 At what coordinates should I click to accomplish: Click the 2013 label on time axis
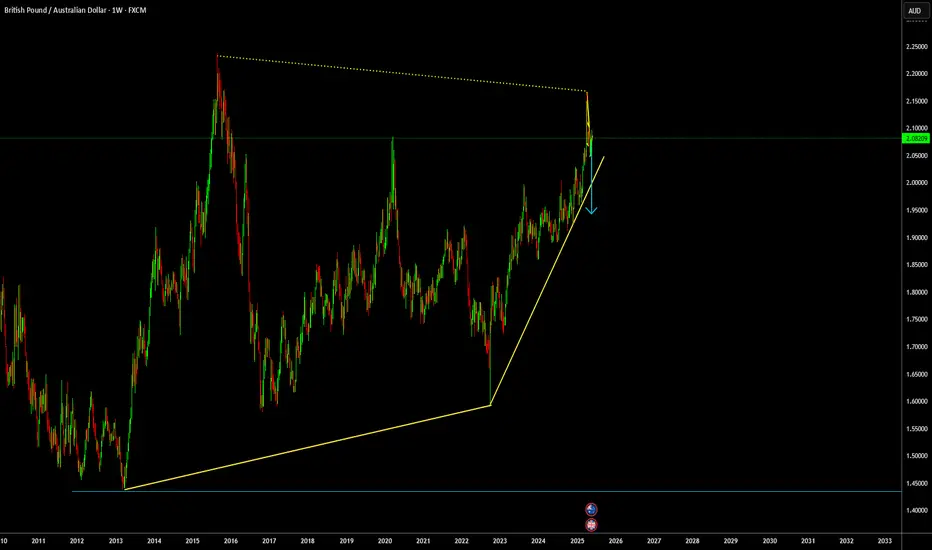coord(116,541)
